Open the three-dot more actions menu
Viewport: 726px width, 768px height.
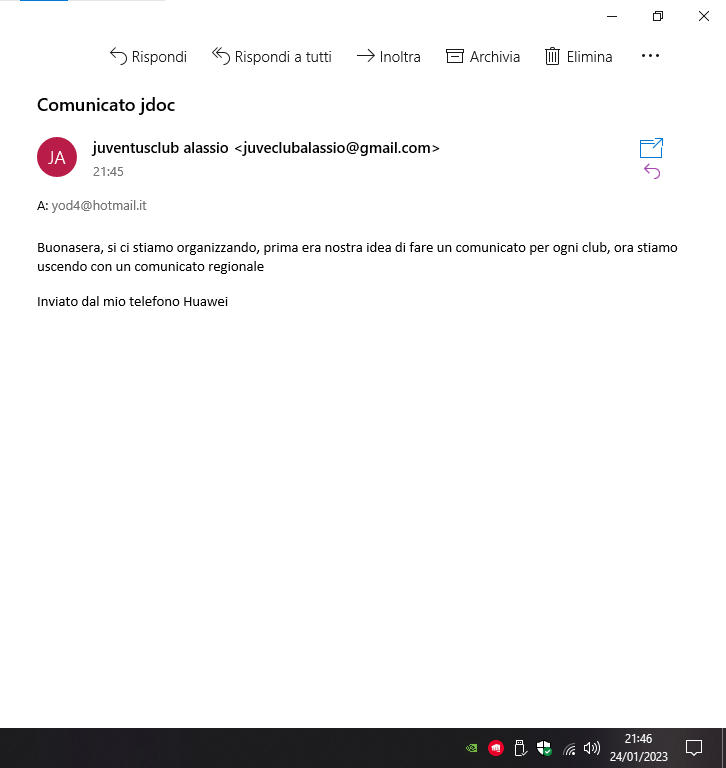pyautogui.click(x=650, y=56)
